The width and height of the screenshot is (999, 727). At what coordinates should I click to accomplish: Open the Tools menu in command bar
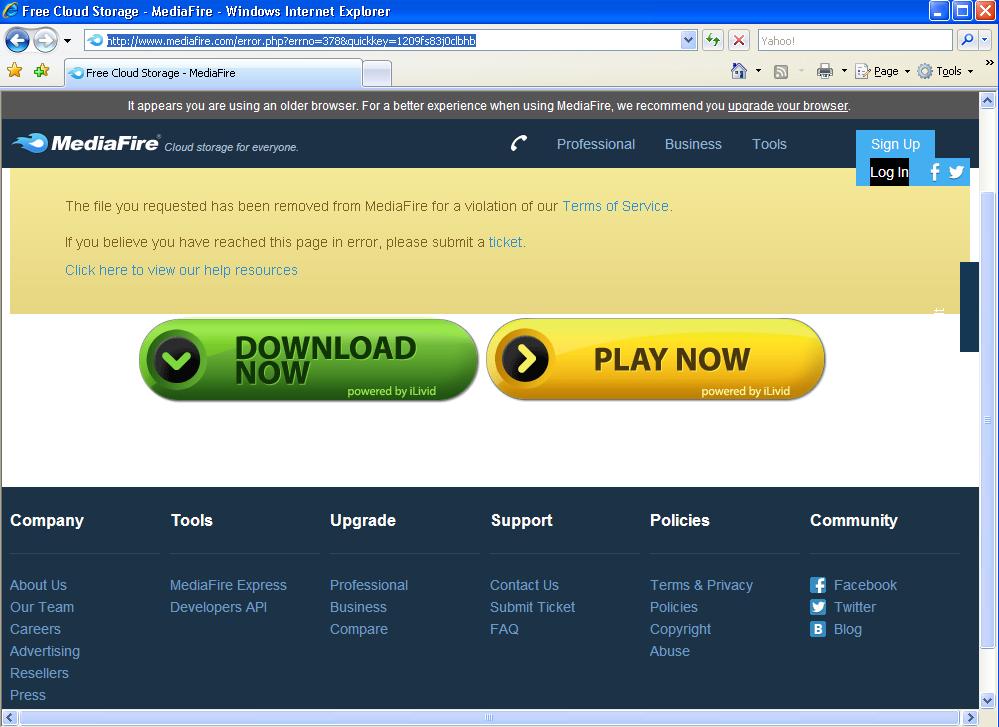[945, 71]
